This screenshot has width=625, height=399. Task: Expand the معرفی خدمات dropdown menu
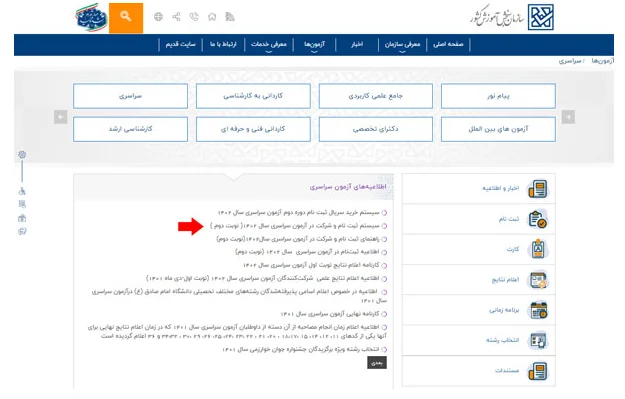pyautogui.click(x=269, y=45)
